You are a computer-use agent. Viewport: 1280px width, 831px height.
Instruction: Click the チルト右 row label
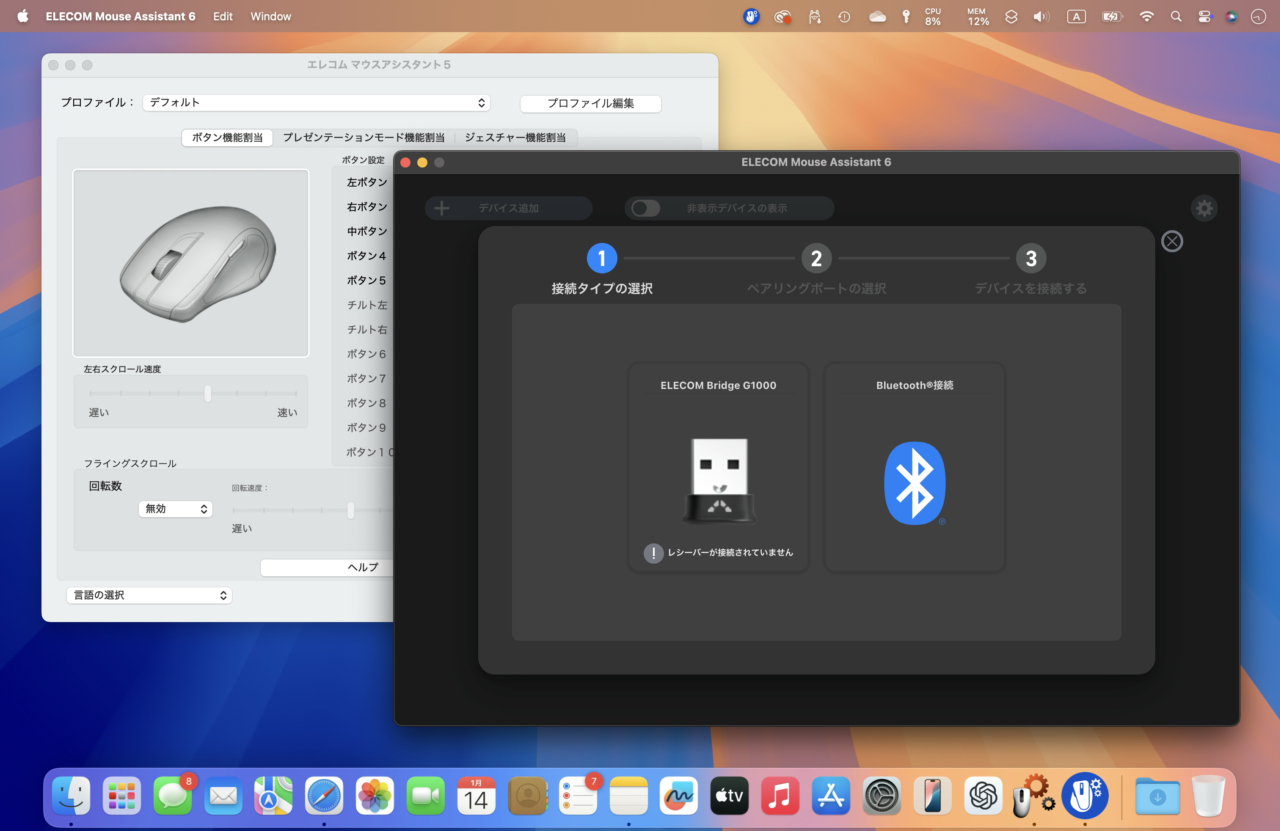click(367, 329)
